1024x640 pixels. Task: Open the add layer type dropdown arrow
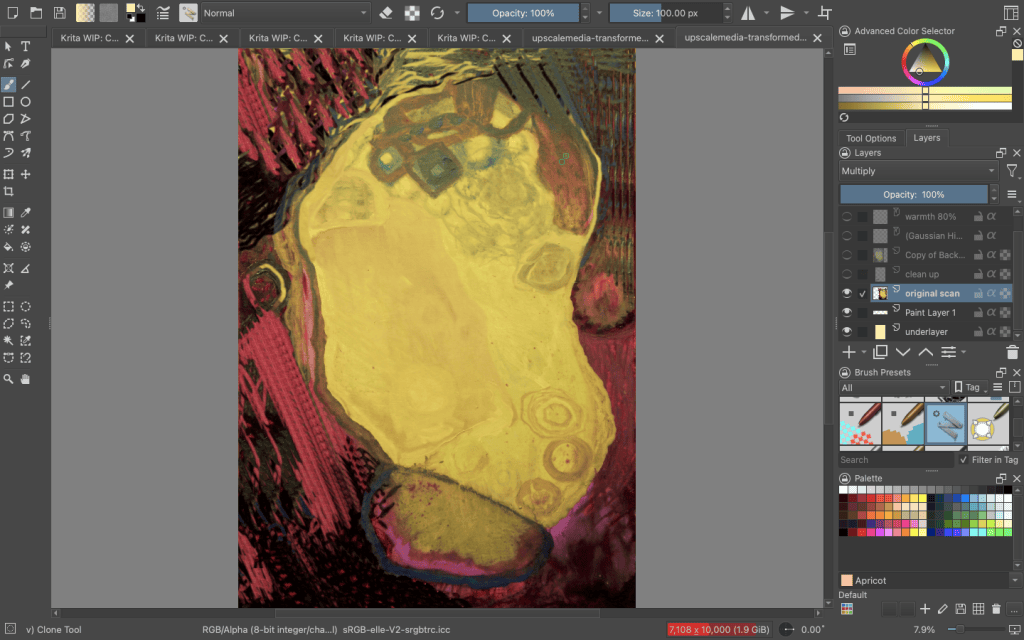(864, 353)
